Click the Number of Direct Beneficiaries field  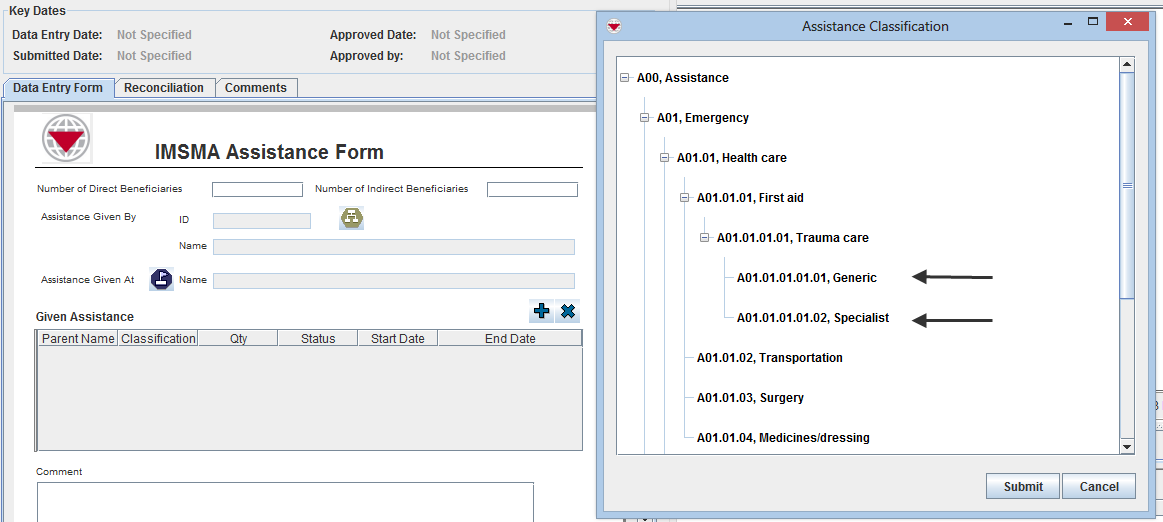point(257,190)
